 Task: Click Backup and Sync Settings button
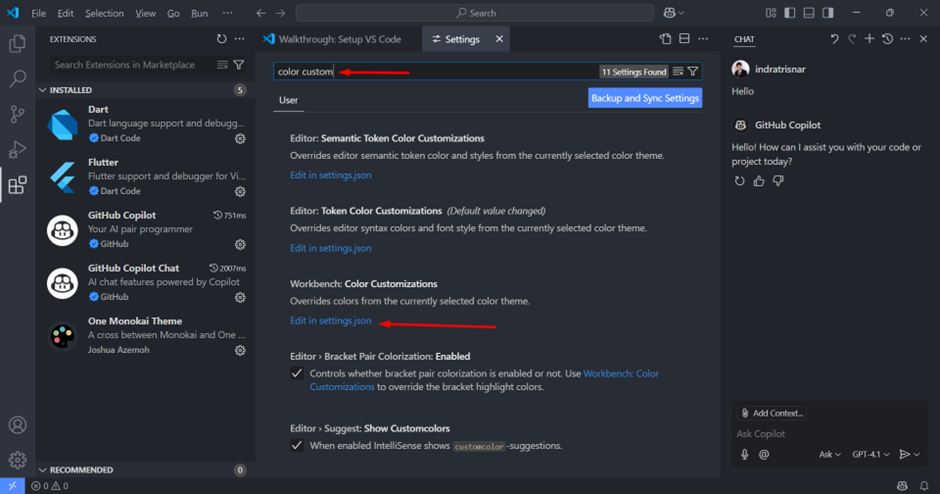pyautogui.click(x=645, y=98)
